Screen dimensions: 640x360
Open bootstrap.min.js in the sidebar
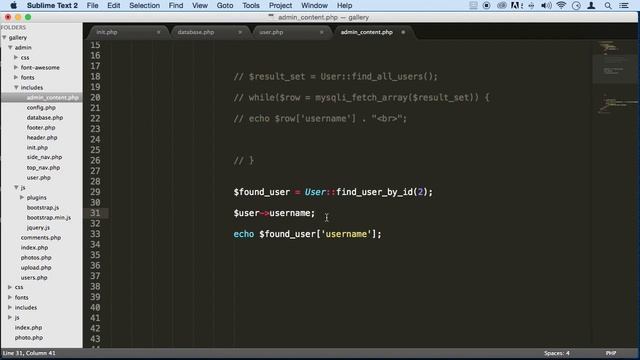point(49,218)
